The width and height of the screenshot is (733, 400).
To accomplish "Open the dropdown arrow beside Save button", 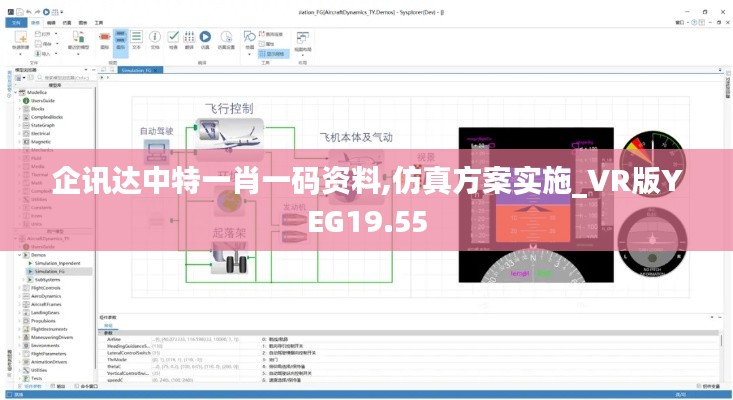I will [57, 43].
